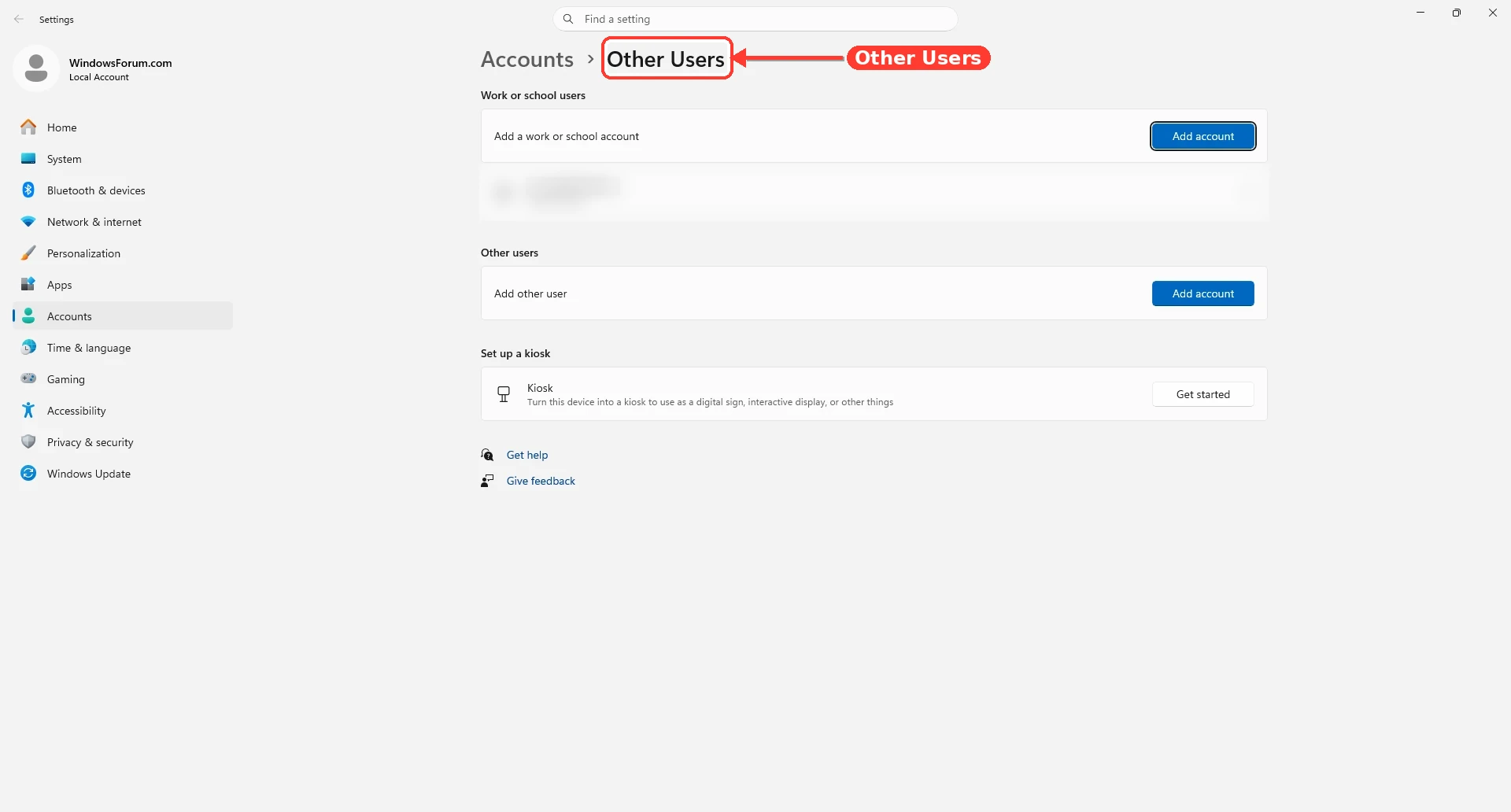The width and height of the screenshot is (1511, 812).
Task: Open the Get help link
Action: click(x=527, y=455)
